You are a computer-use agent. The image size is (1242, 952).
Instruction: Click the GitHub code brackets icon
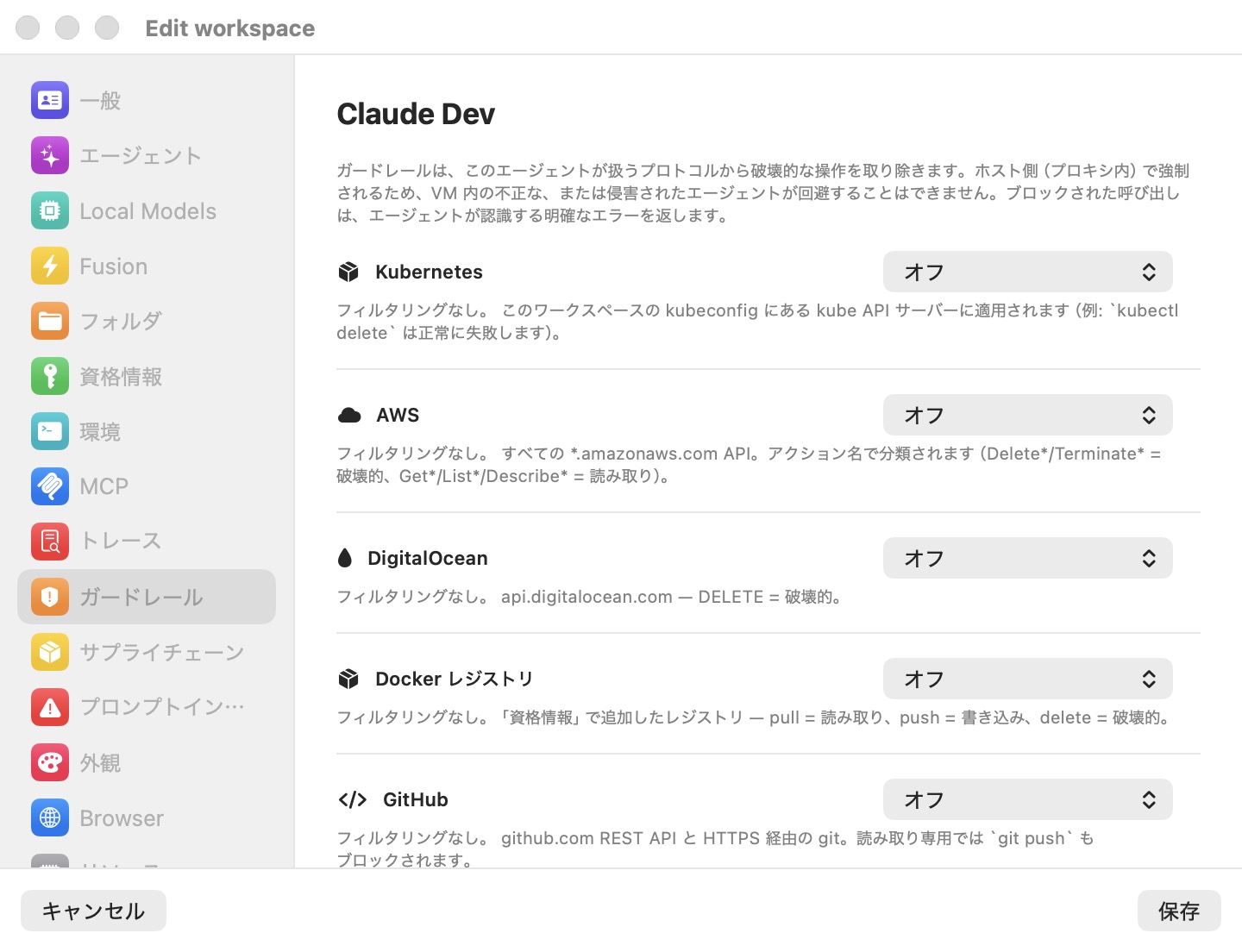click(x=353, y=799)
